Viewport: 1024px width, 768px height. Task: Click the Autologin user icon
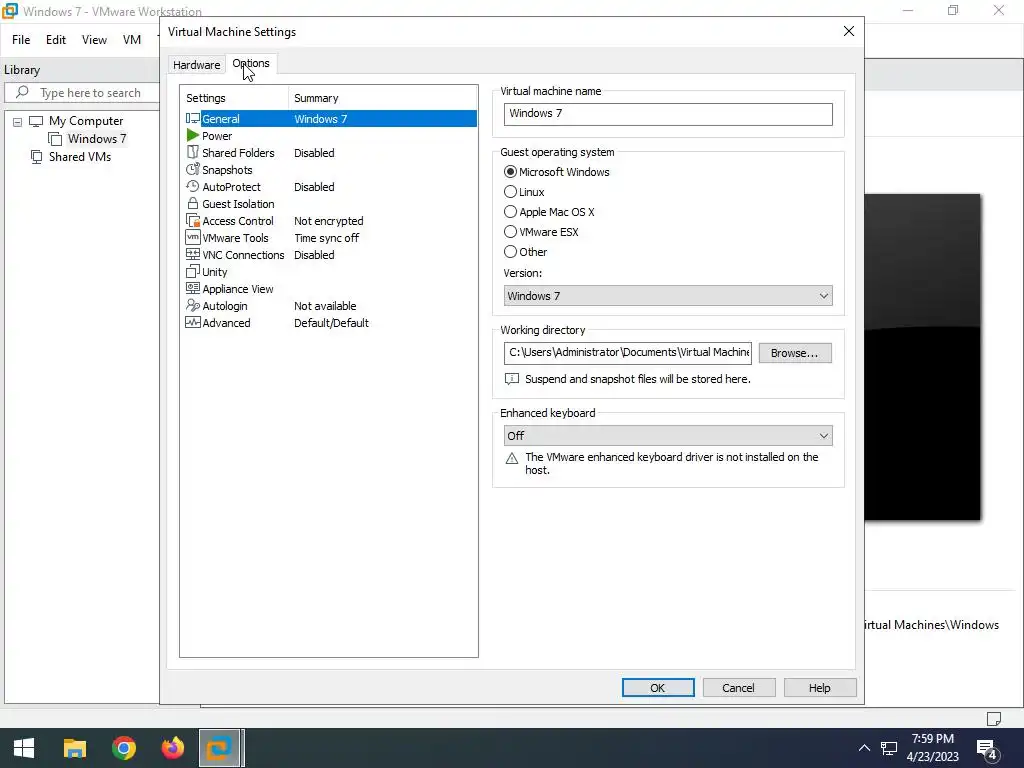coord(193,305)
